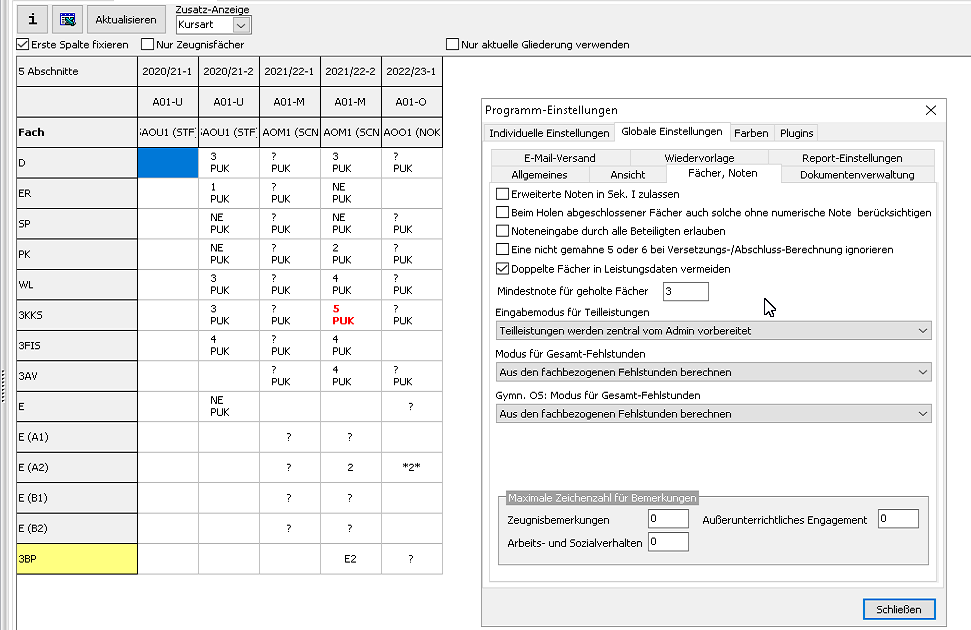Click the 2021/22-2 column header
The height and width of the screenshot is (630, 971).
[351, 71]
